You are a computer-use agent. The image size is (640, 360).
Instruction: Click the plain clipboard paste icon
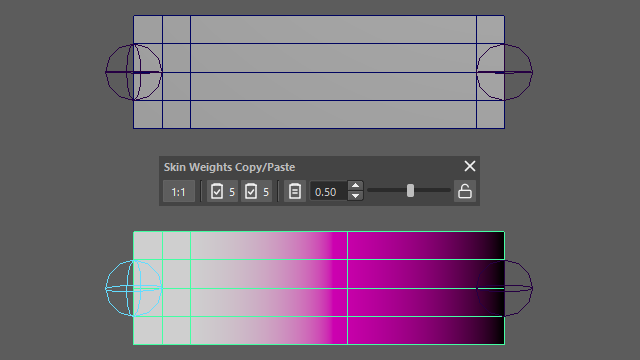(294, 191)
